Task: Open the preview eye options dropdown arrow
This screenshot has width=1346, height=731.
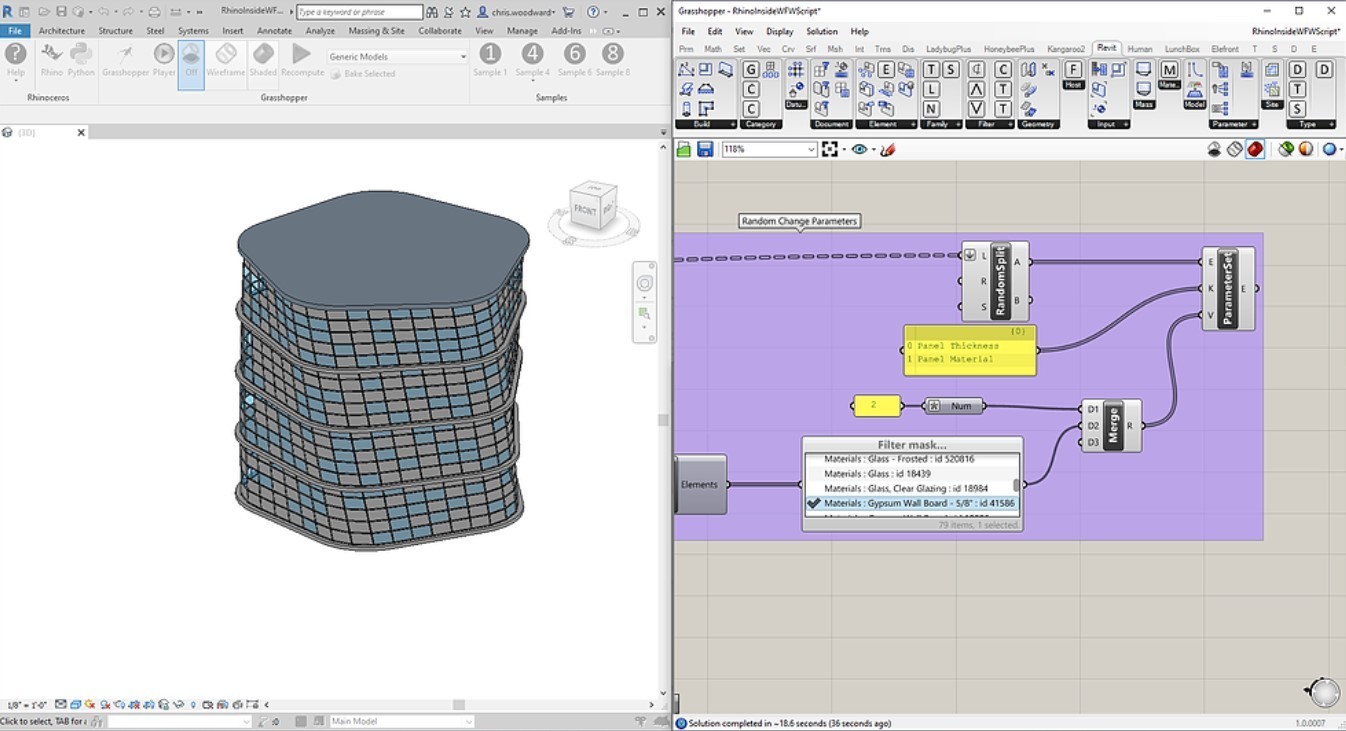Action: 873,150
